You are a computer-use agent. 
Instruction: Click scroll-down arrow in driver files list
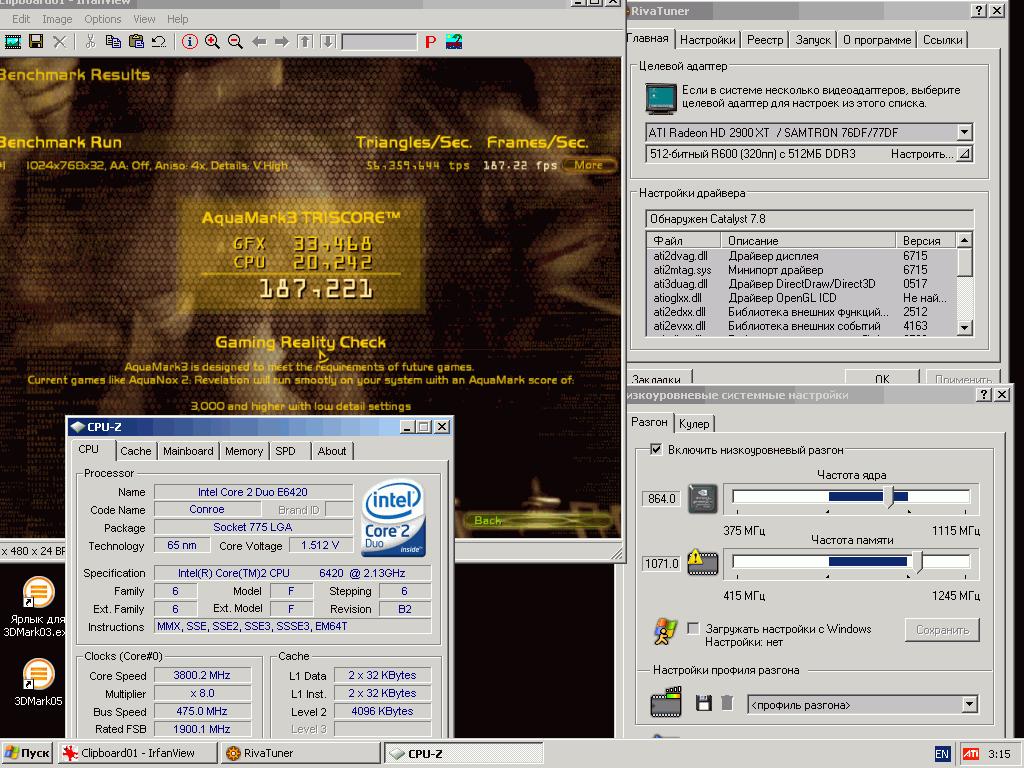[965, 327]
